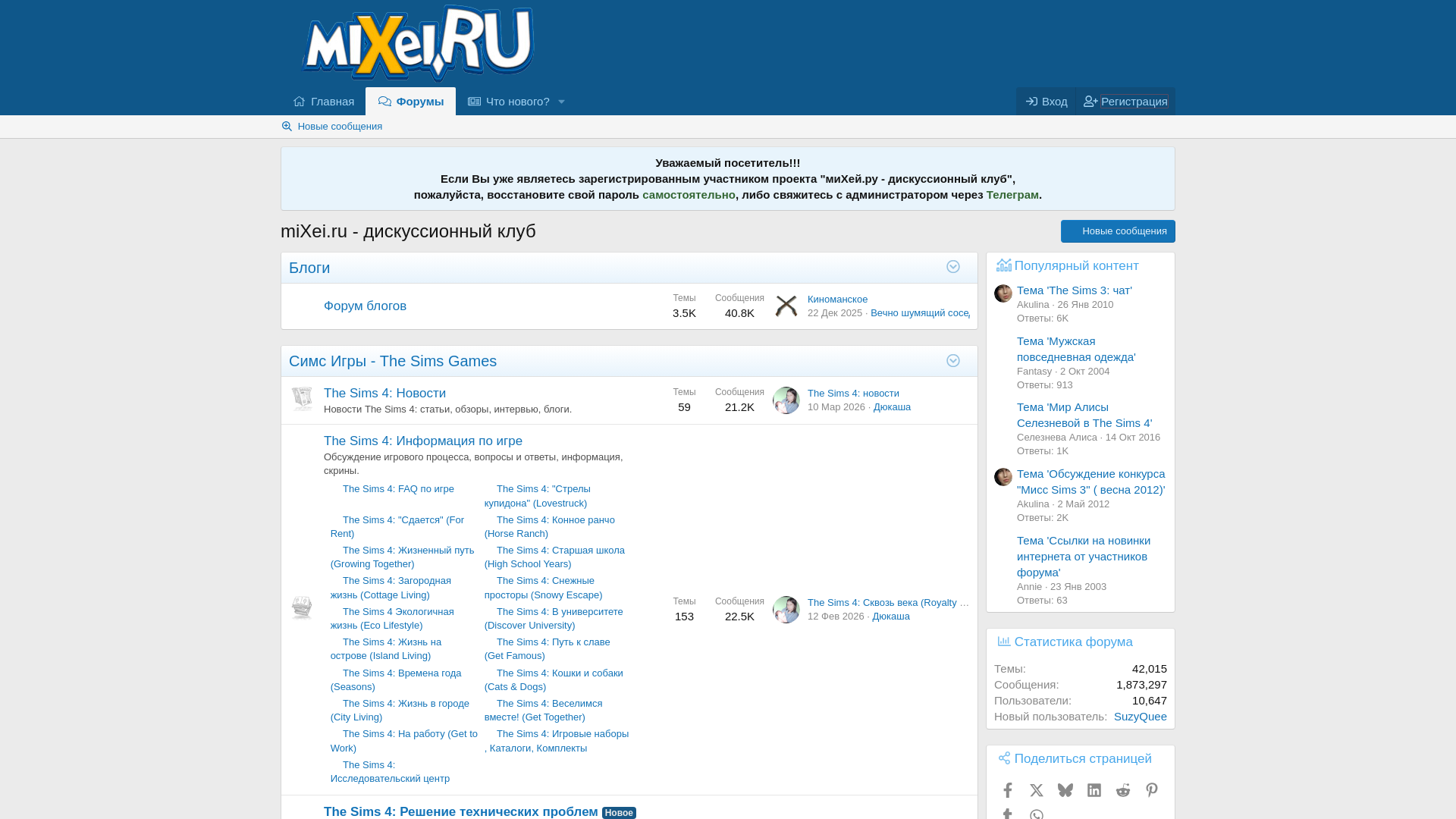The image size is (1456, 819).
Task: Open the "Стрелы купидона" (Lovestruck) subforum
Action: 538,496
